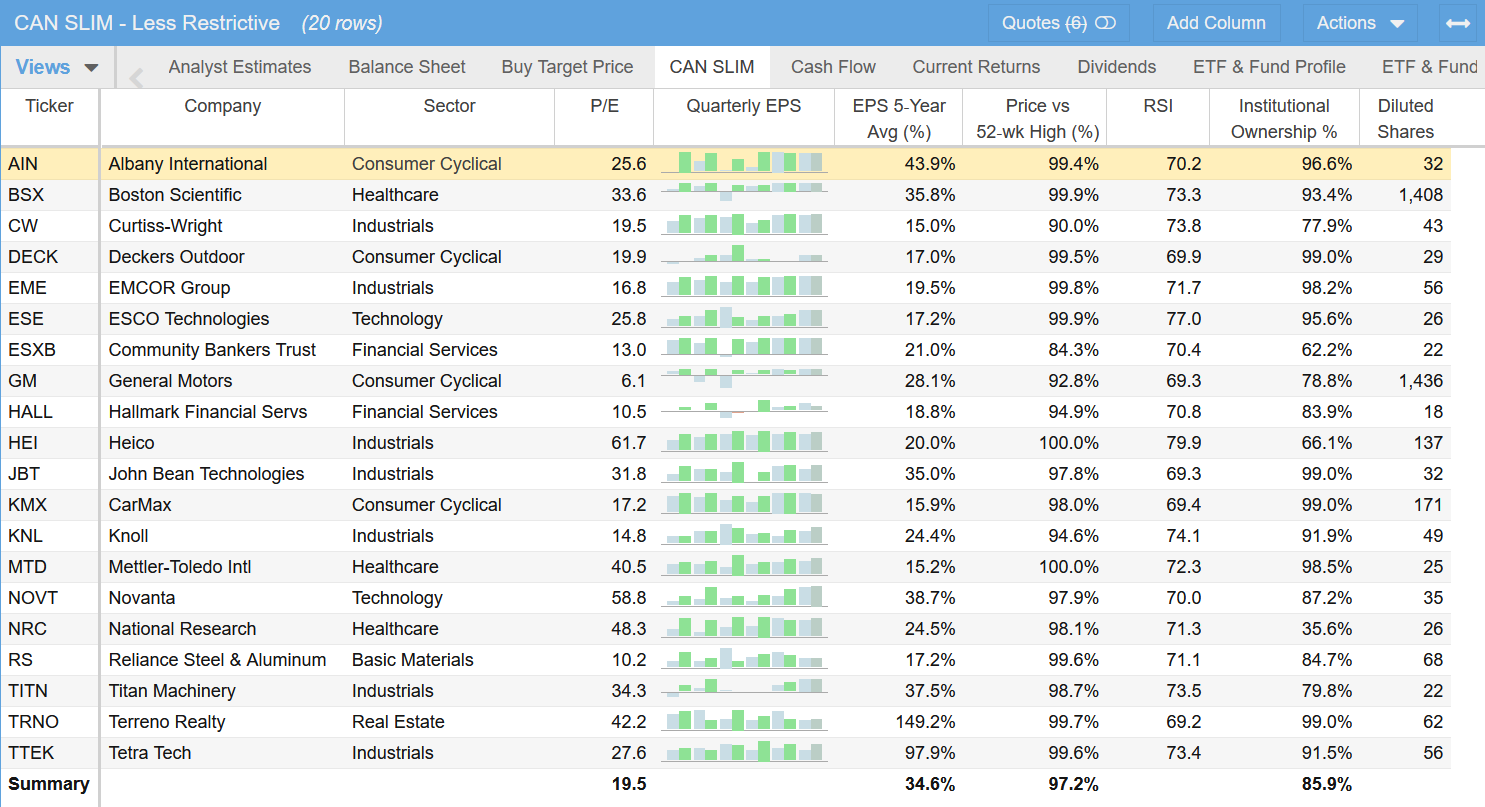Image resolution: width=1485 pixels, height=807 pixels.
Task: Click the Deckers Outdoor company name
Action: (x=177, y=257)
